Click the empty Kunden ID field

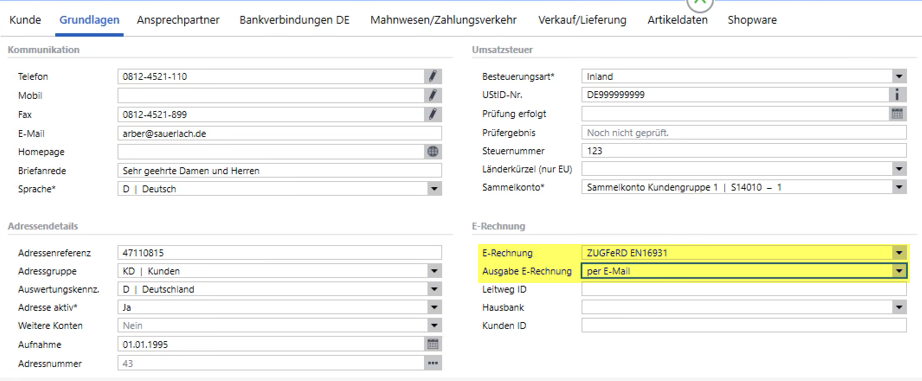[x=744, y=325]
